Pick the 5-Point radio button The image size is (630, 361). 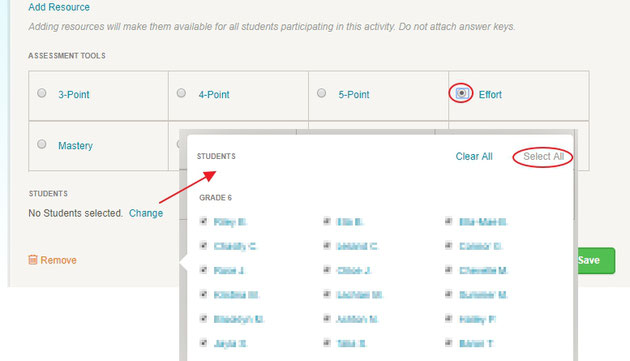point(321,93)
